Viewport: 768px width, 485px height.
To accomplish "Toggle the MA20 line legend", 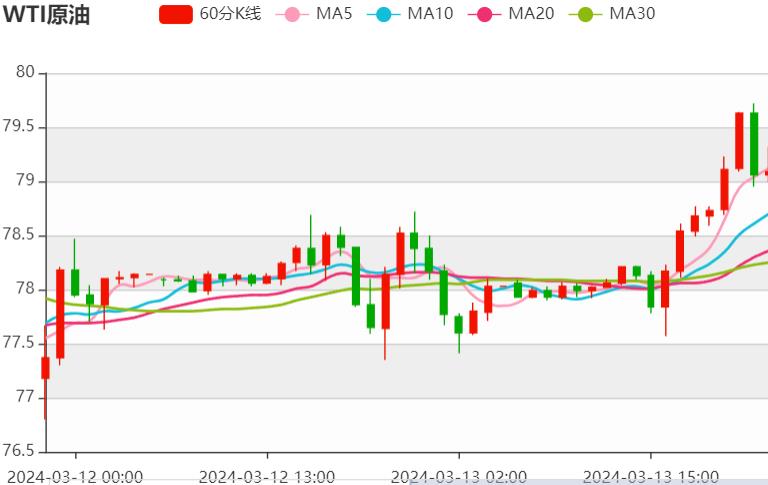I will tap(511, 14).
